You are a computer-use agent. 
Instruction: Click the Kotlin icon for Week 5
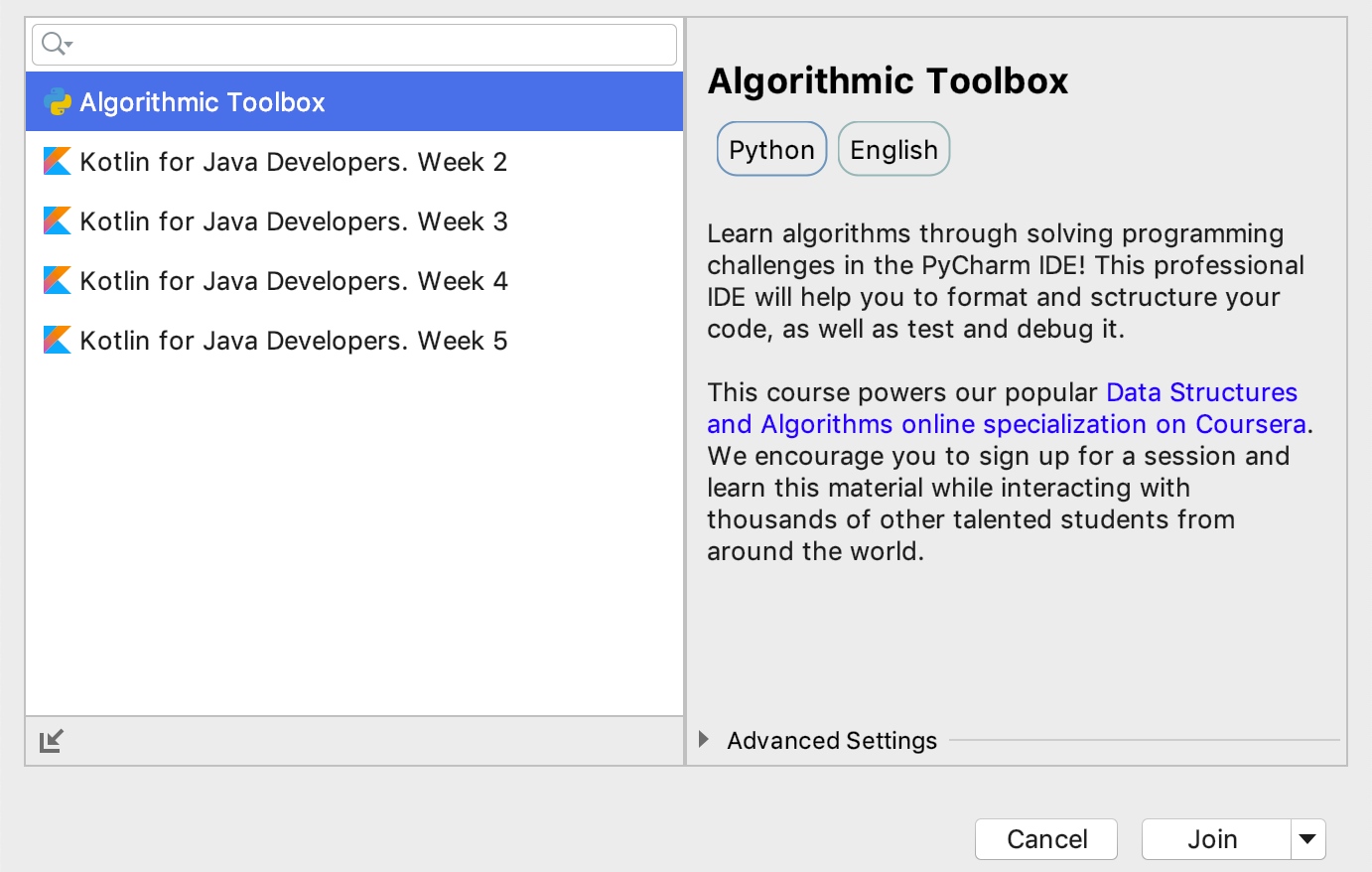(58, 340)
